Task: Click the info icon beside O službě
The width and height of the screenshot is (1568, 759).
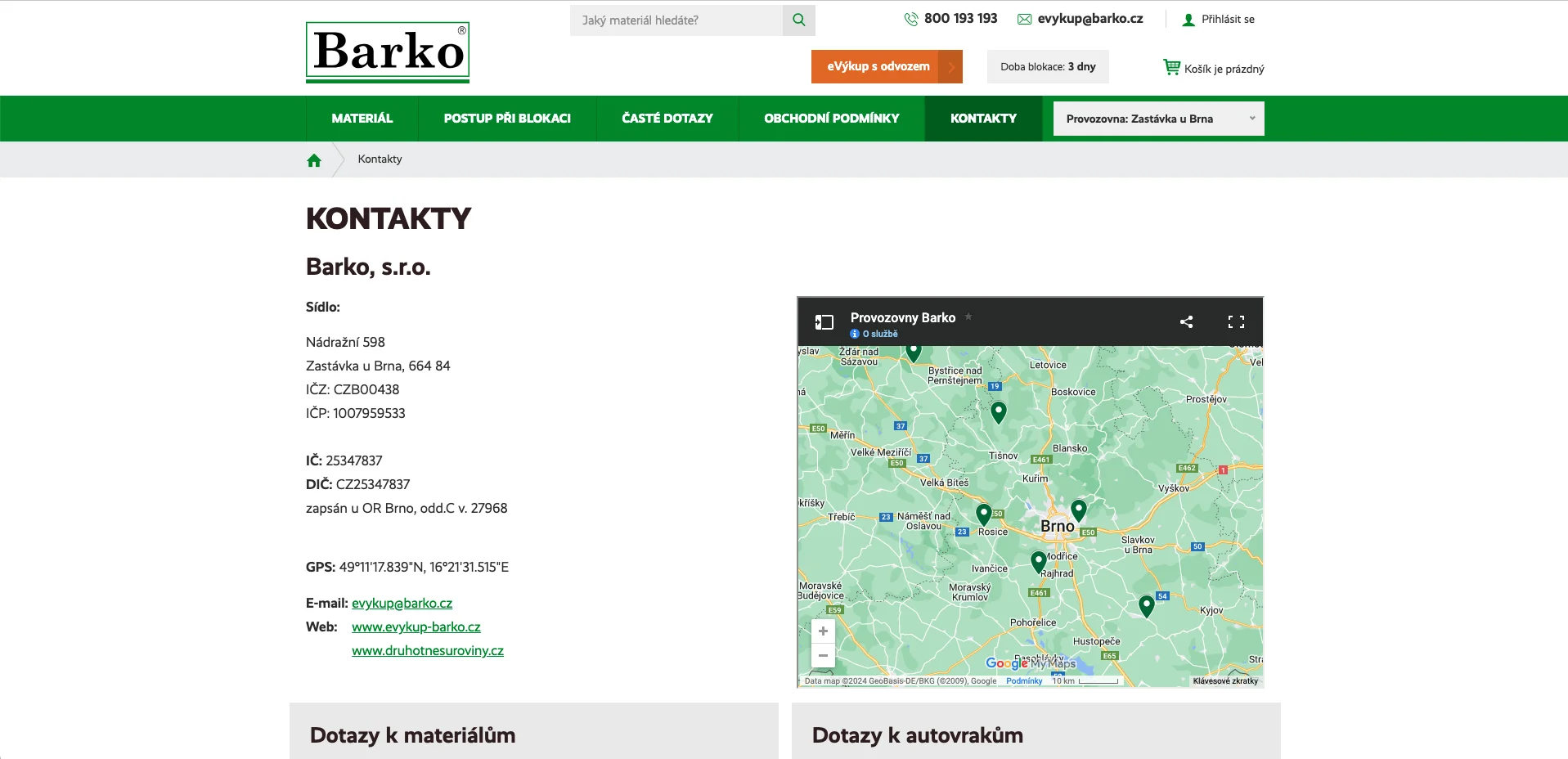Action: pyautogui.click(x=855, y=334)
